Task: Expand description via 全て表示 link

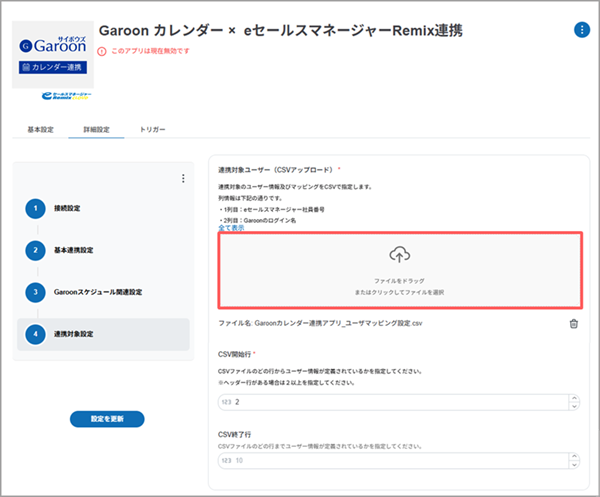Action: 231,228
